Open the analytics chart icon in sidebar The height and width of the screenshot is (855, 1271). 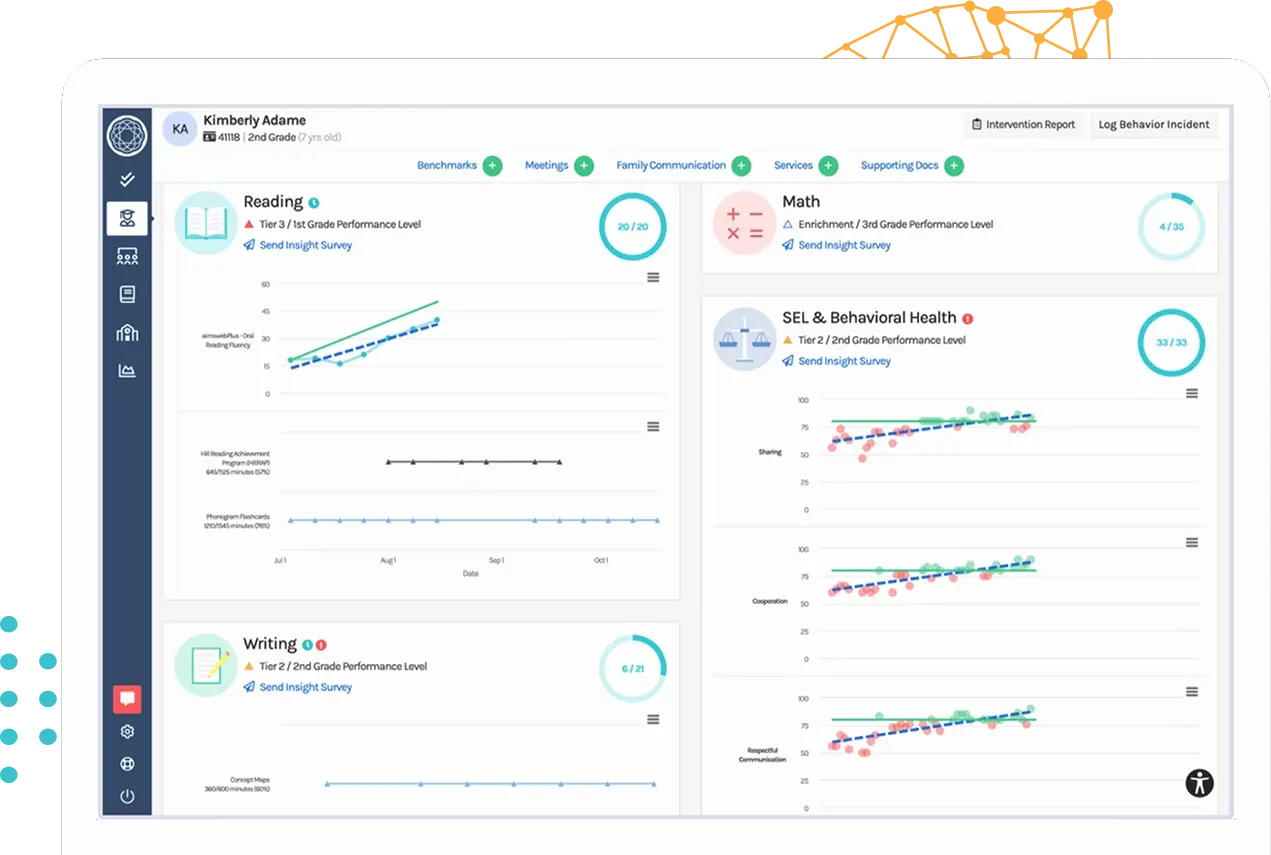[x=127, y=371]
